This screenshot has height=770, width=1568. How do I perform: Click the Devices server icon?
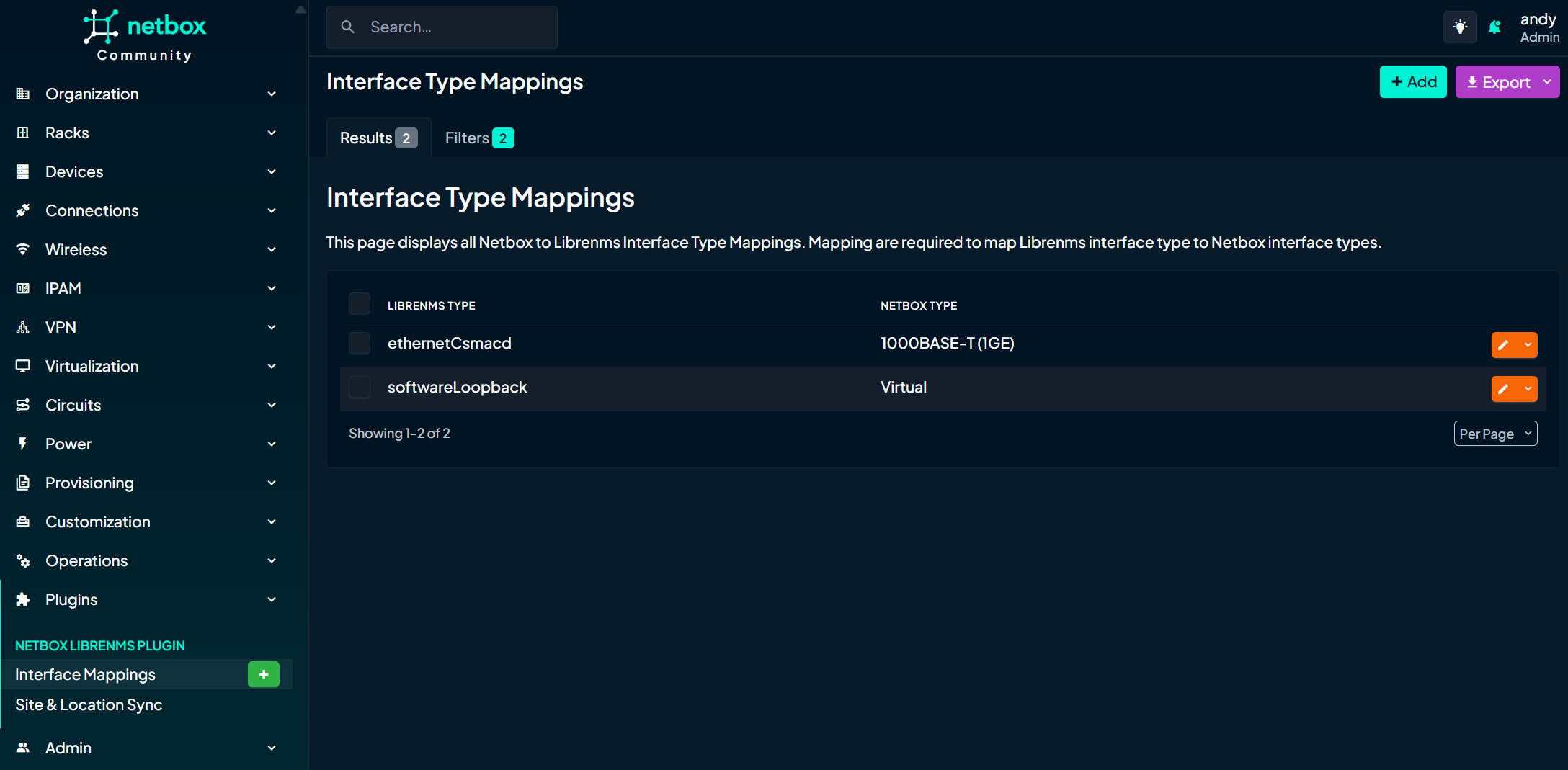click(x=23, y=171)
